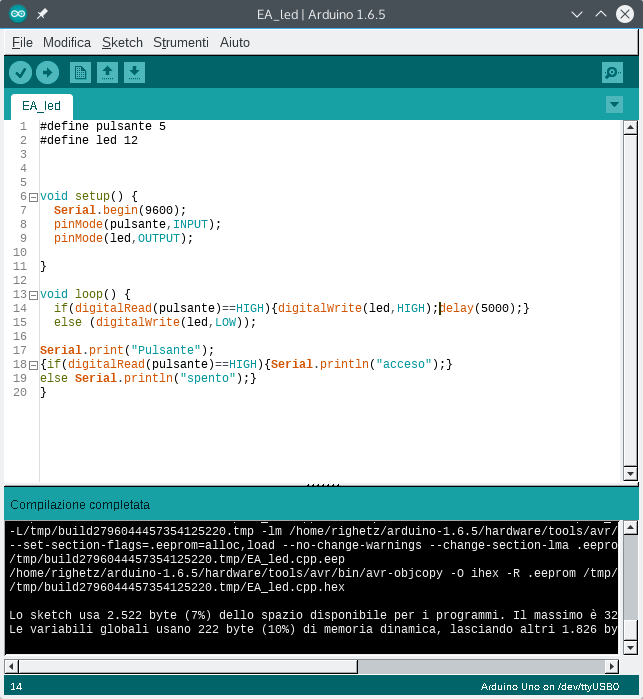Image resolution: width=643 pixels, height=699 pixels.
Task: Click the Arduino logo in the title bar
Action: click(x=18, y=14)
